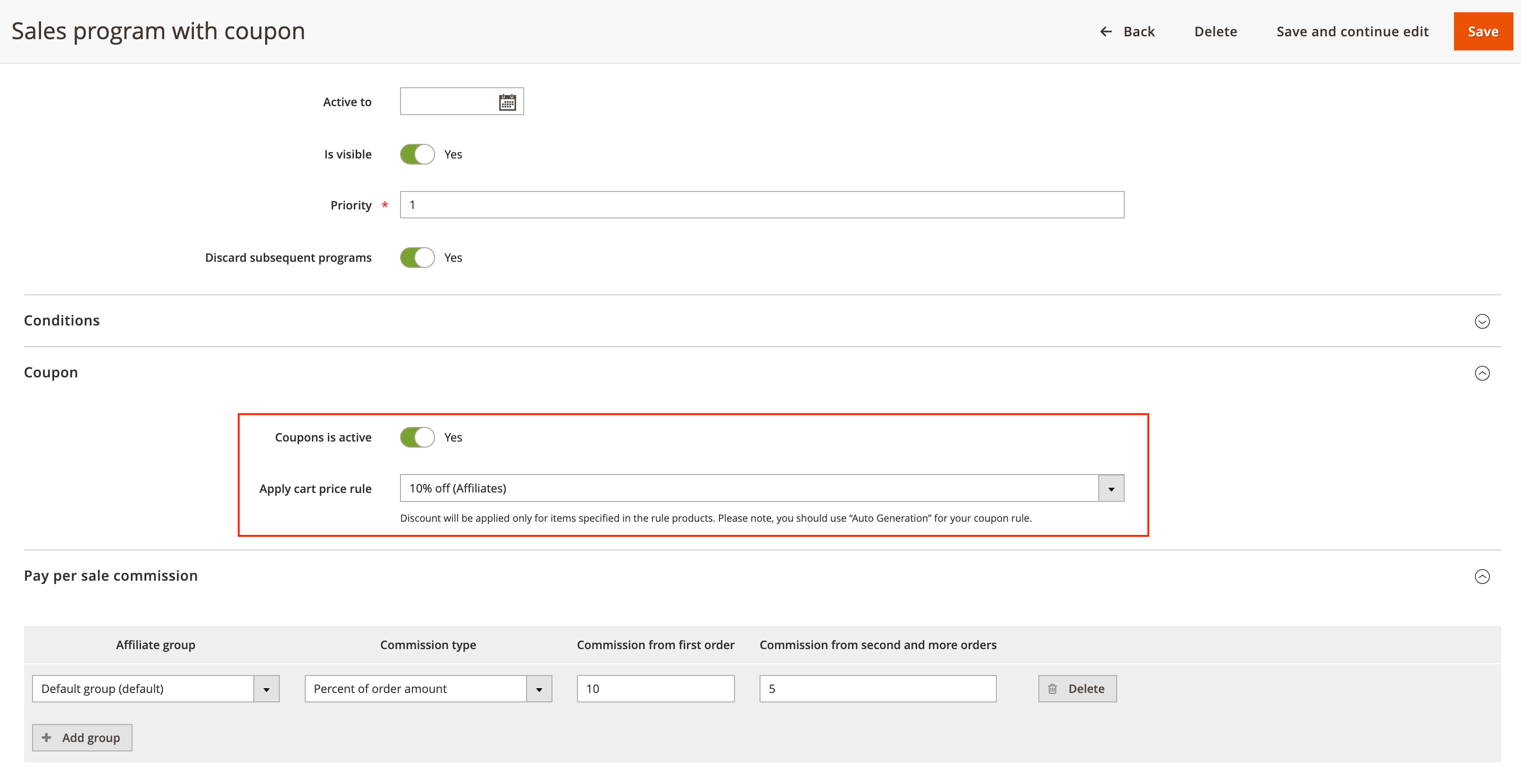The width and height of the screenshot is (1521, 784).
Task: Click the Apply cart price rule dropdown arrow
Action: coord(1112,488)
